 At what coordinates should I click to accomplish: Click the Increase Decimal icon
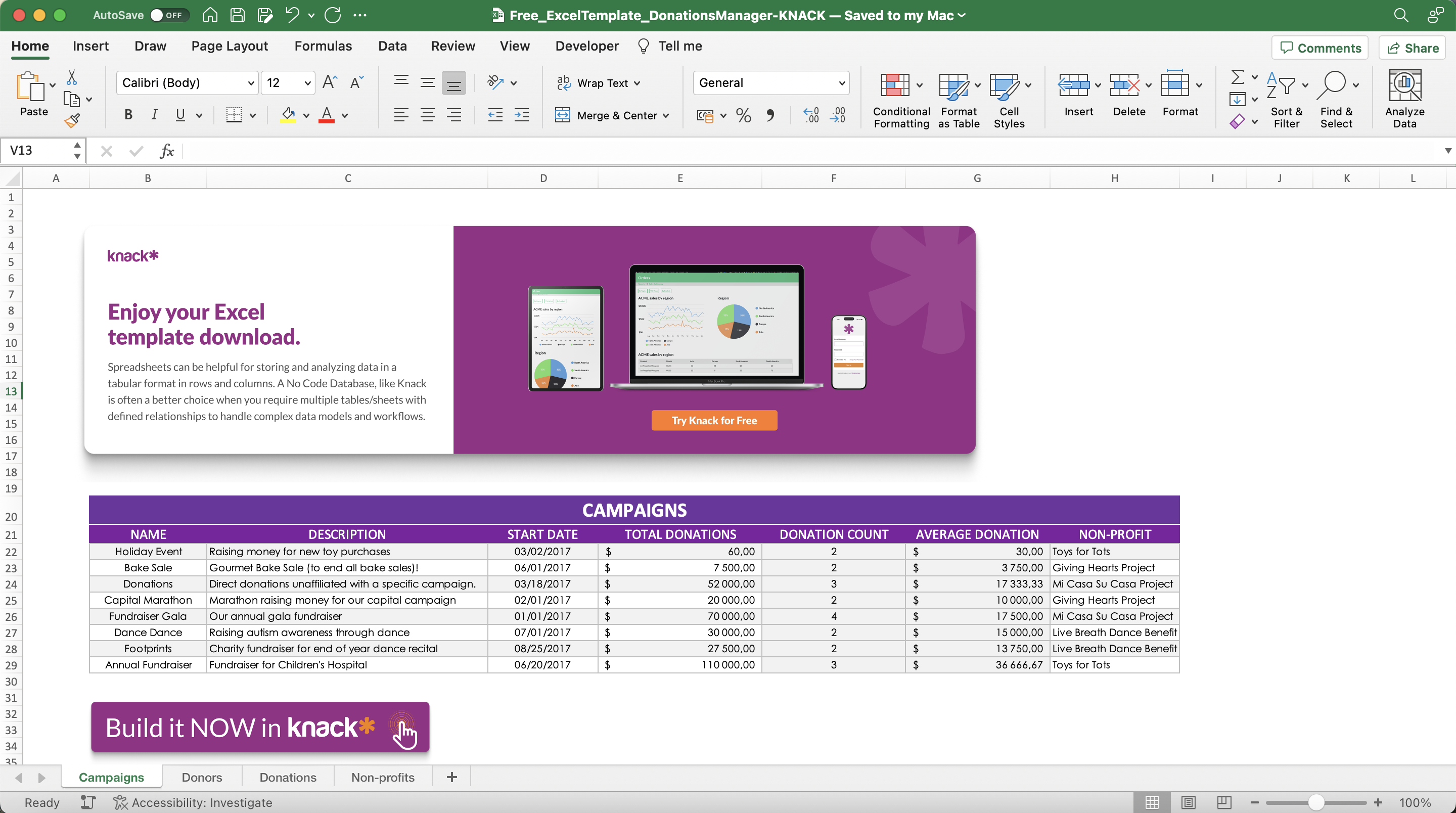click(810, 115)
